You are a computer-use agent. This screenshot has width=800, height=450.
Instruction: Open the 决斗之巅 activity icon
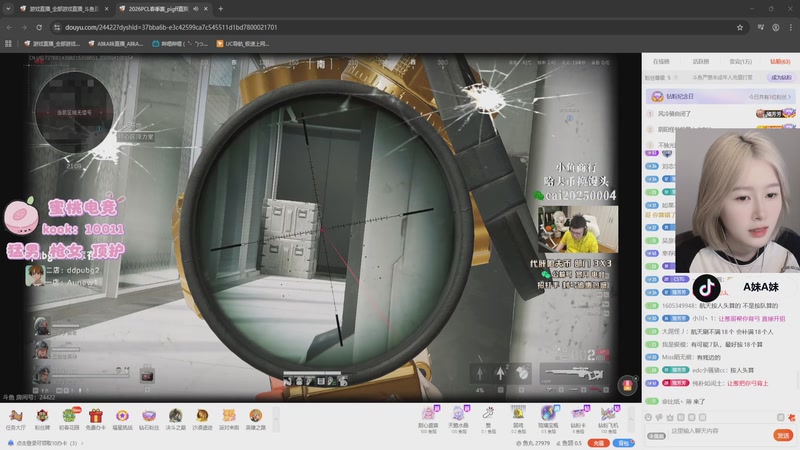(x=176, y=419)
